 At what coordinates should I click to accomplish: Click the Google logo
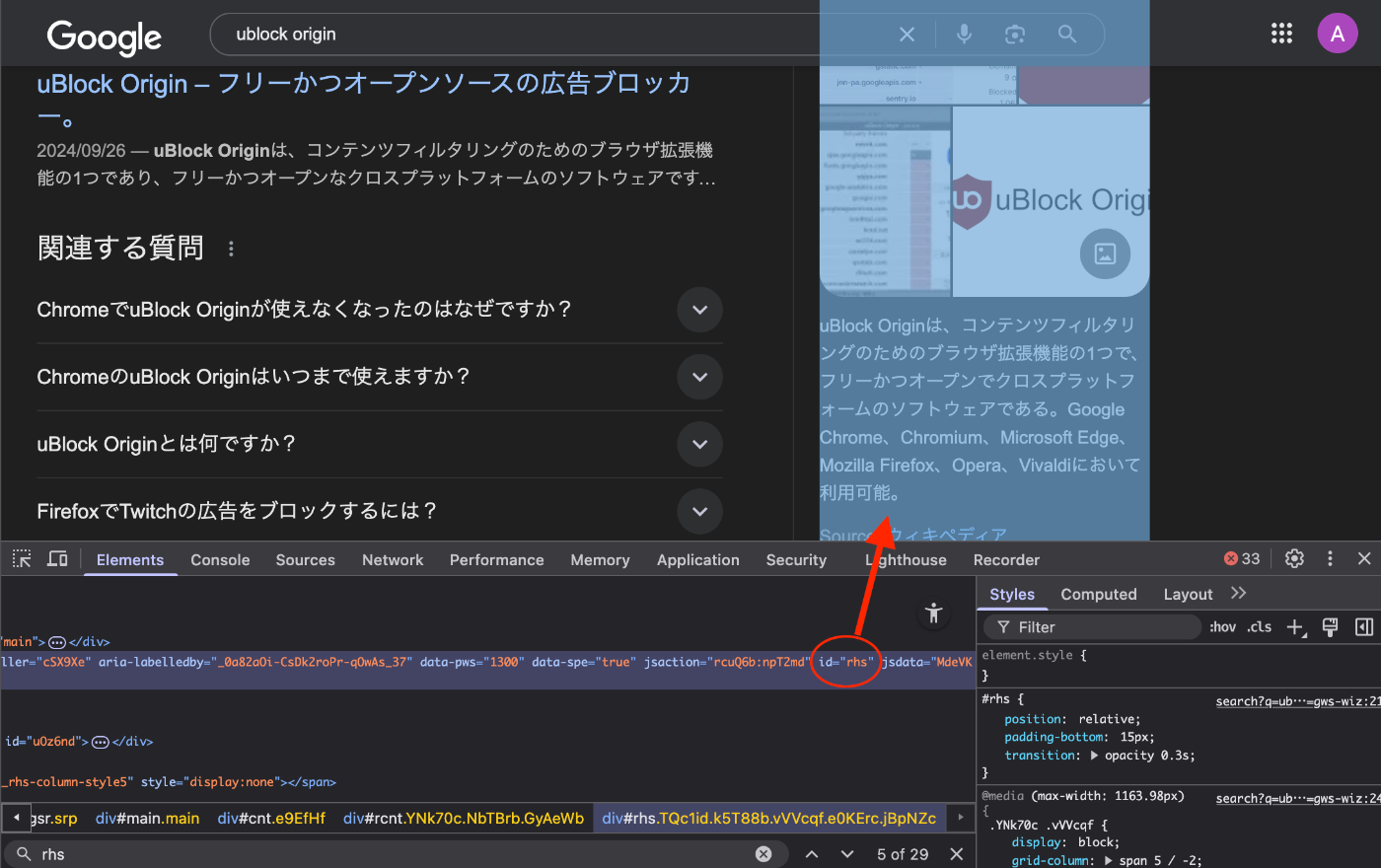pos(104,37)
